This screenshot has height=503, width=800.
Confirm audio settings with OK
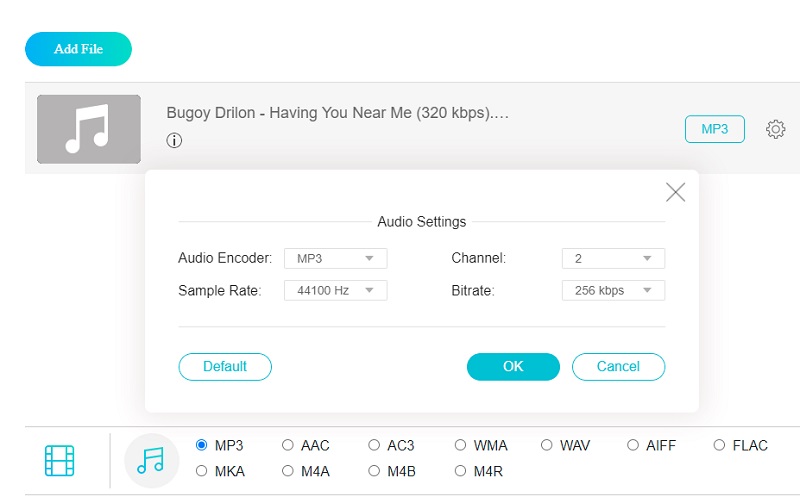513,367
